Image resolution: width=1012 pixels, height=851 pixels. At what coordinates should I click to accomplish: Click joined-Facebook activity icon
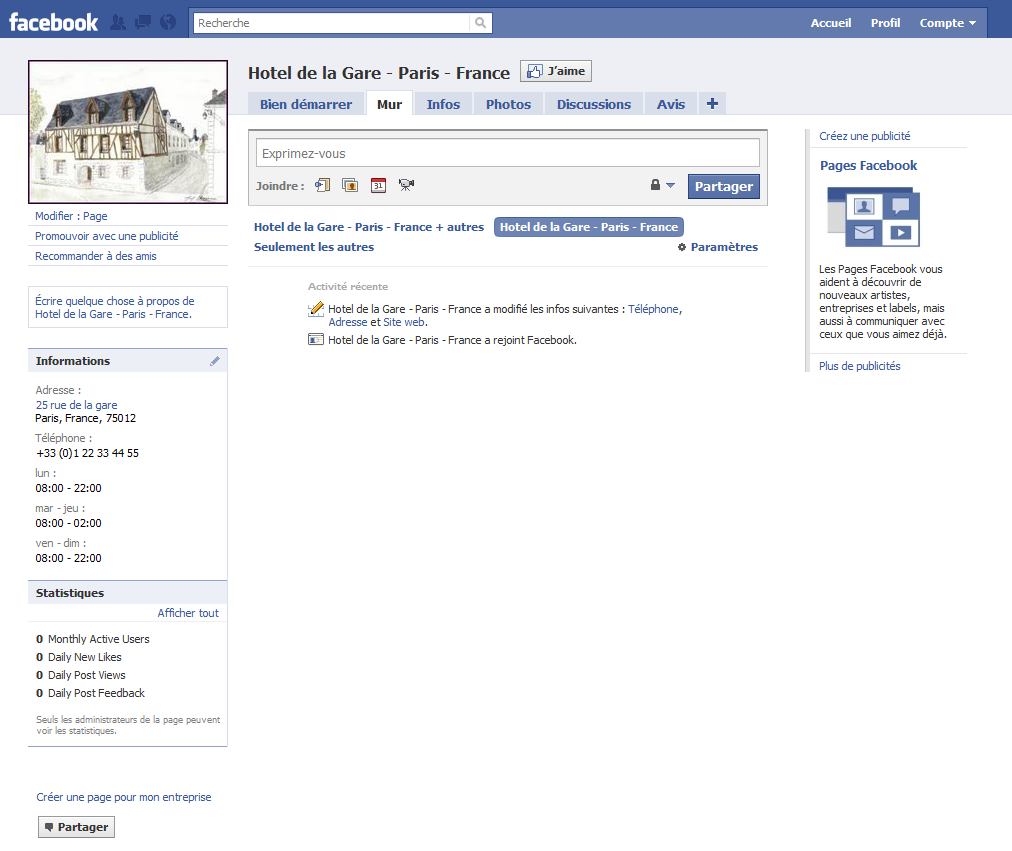click(x=316, y=339)
